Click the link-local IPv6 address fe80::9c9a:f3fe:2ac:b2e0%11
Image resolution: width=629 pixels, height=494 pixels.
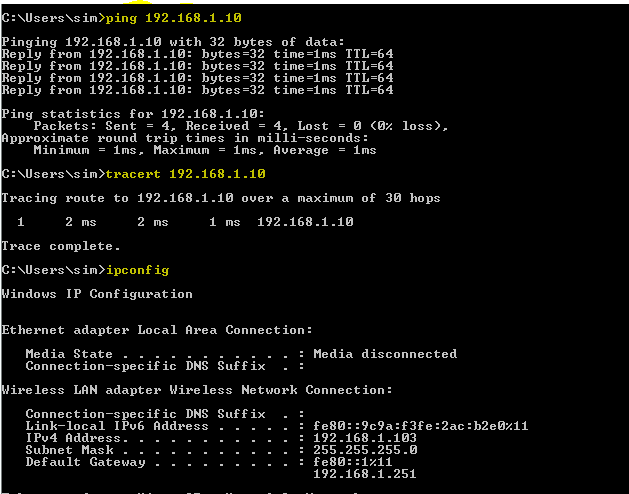[x=421, y=426]
